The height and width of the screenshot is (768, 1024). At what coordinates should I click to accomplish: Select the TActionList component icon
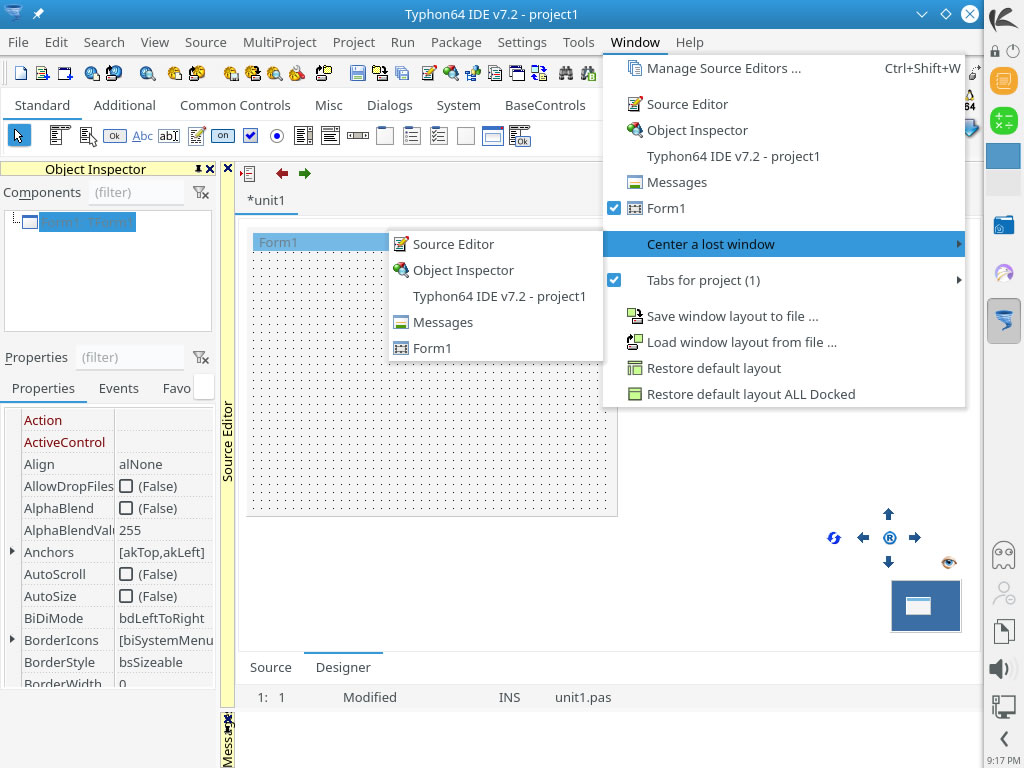pos(520,136)
